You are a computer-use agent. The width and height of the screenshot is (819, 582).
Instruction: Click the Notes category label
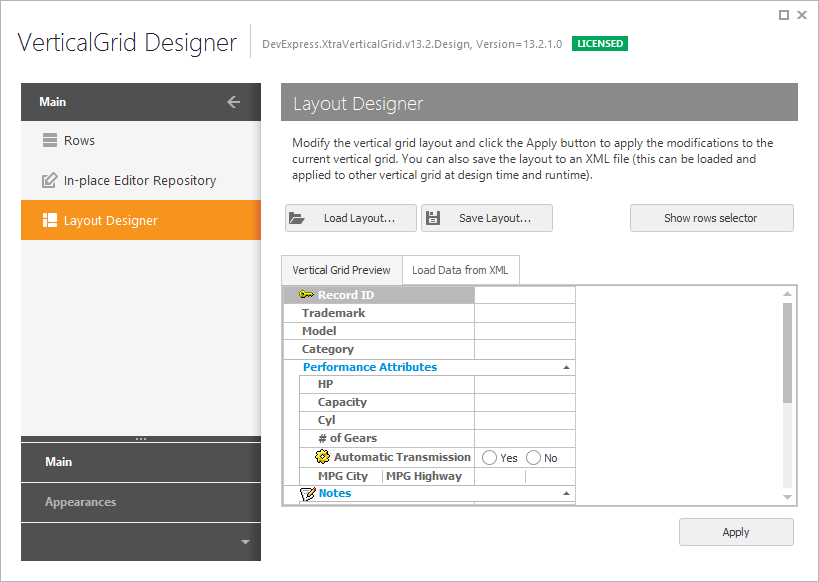(x=335, y=493)
